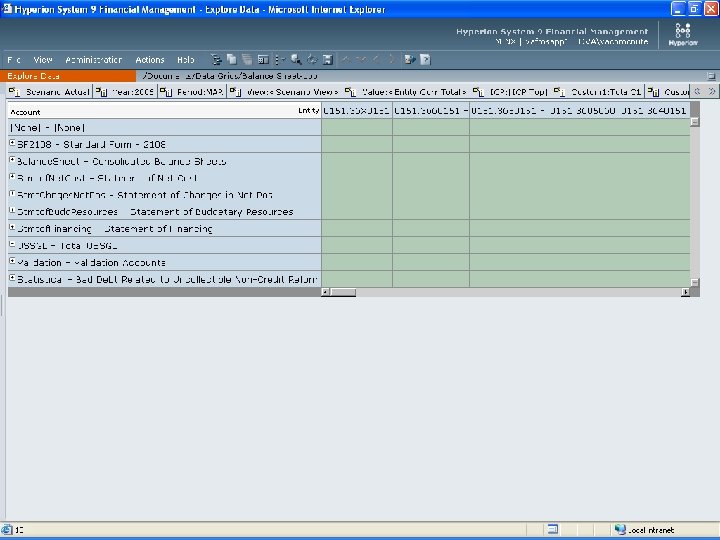Screen dimensions: 720x540
Task: Click the horizontal scrollbar left arrow
Action: 325,292
